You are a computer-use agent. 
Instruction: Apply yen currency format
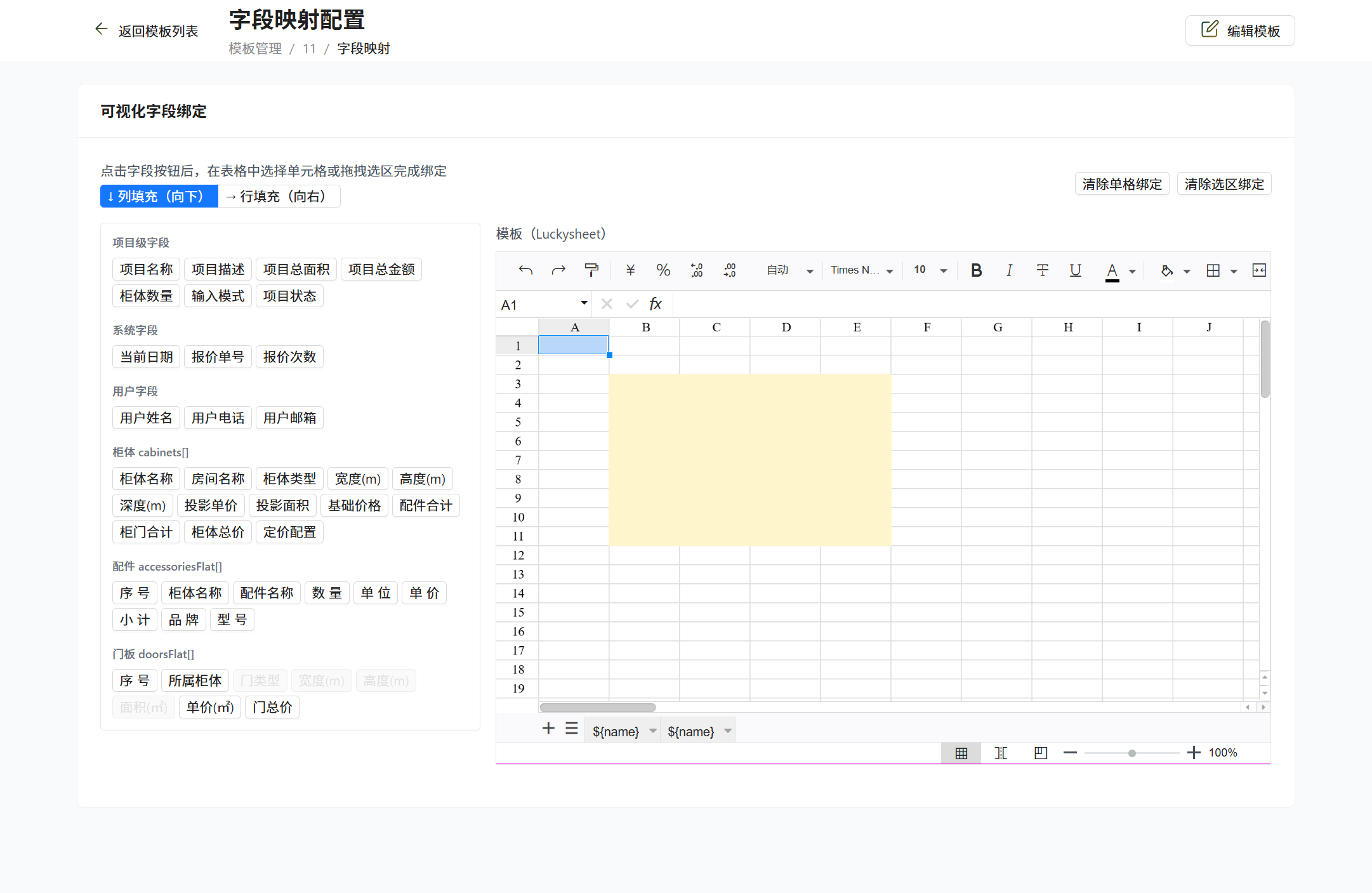(x=630, y=270)
